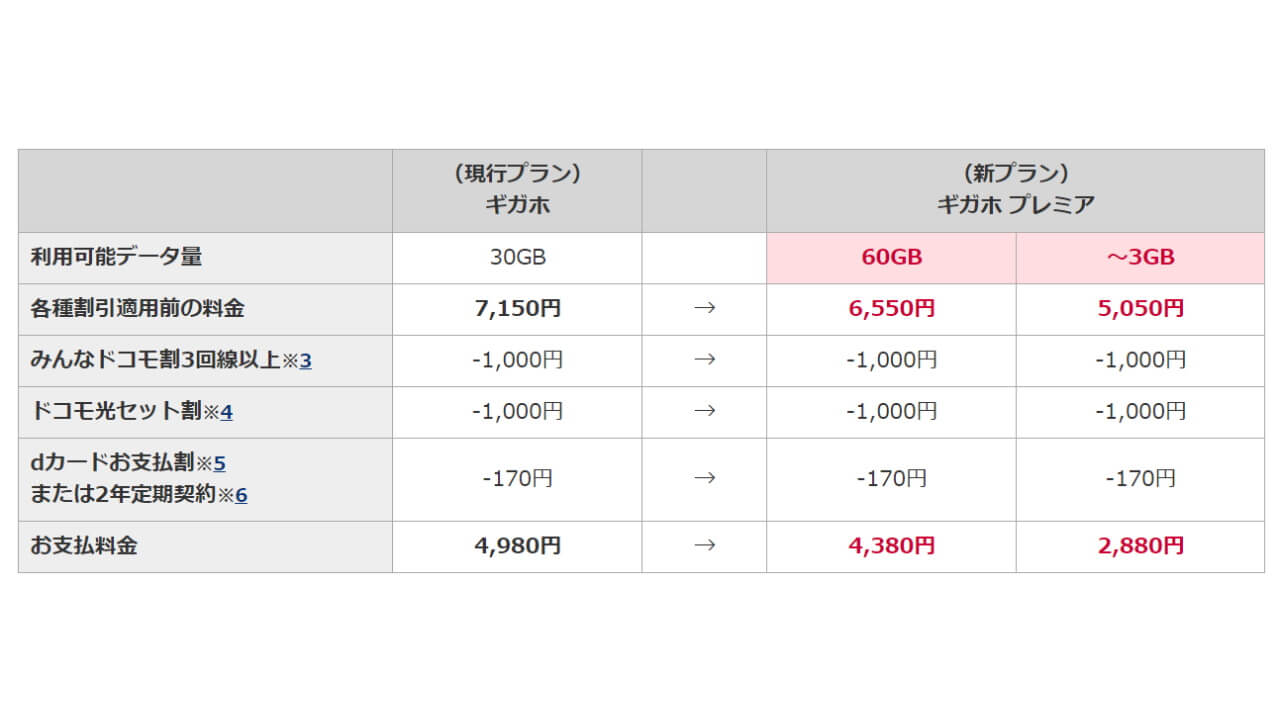The height and width of the screenshot is (720, 1280).
Task: Select the 7,150円 price cell
Action: pyautogui.click(x=517, y=309)
